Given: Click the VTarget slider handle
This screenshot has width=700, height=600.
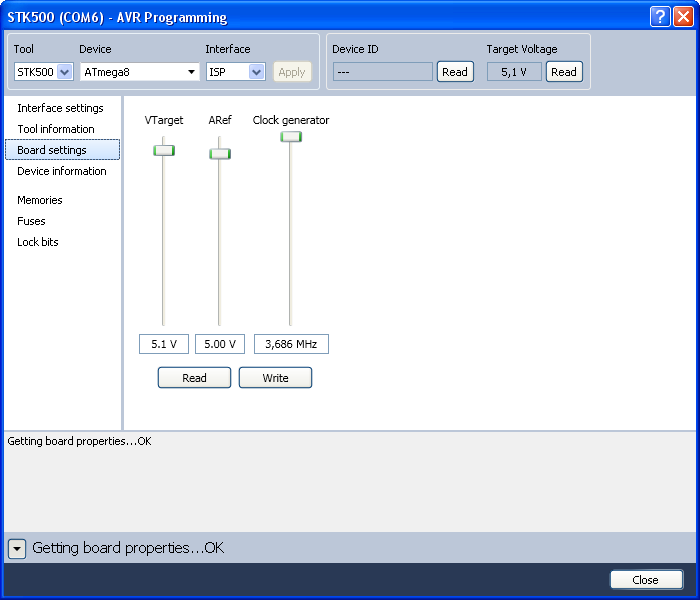Looking at the screenshot, I should tap(164, 150).
